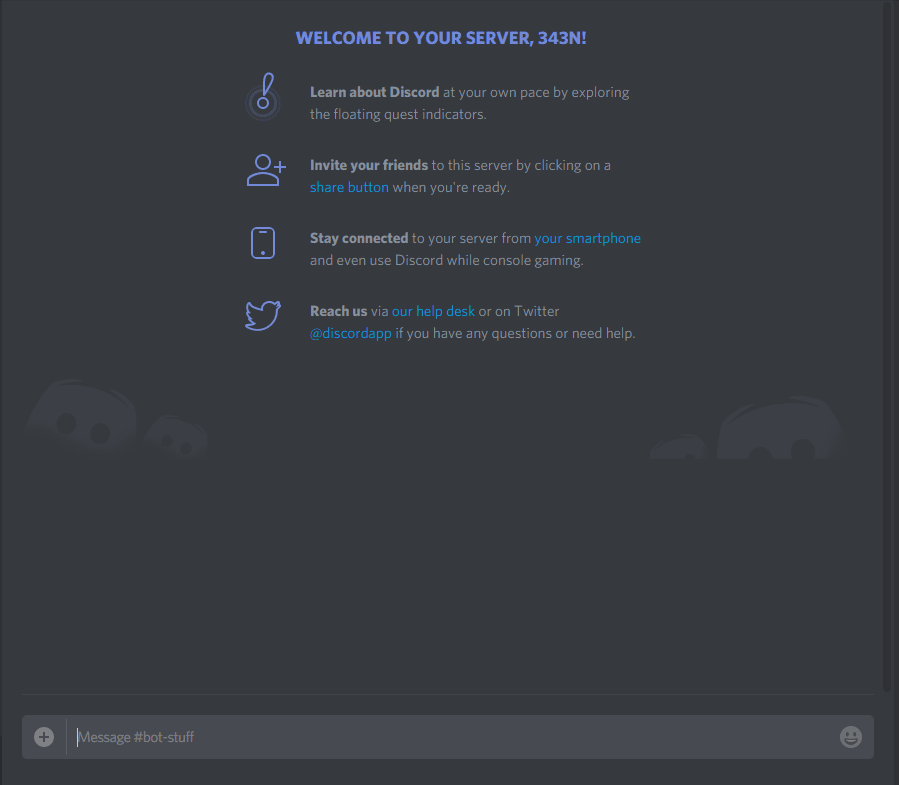This screenshot has width=899, height=785.
Task: Click the vertical scrollbar on the right edge
Action: coord(887,340)
